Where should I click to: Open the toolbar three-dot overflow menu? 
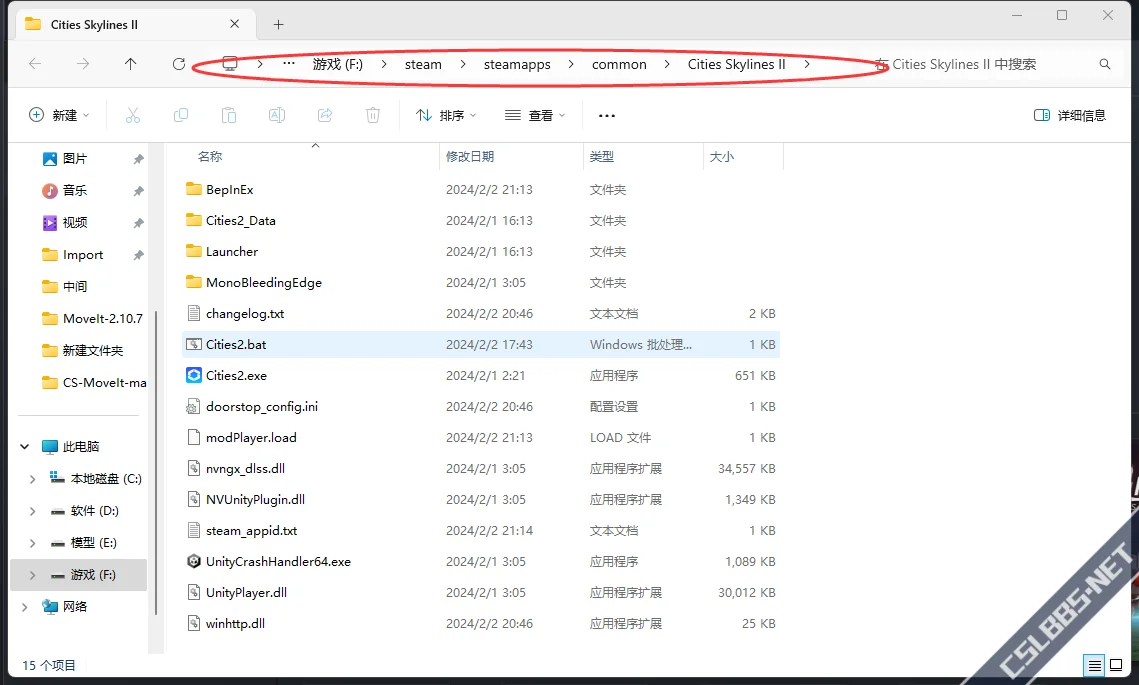[607, 115]
